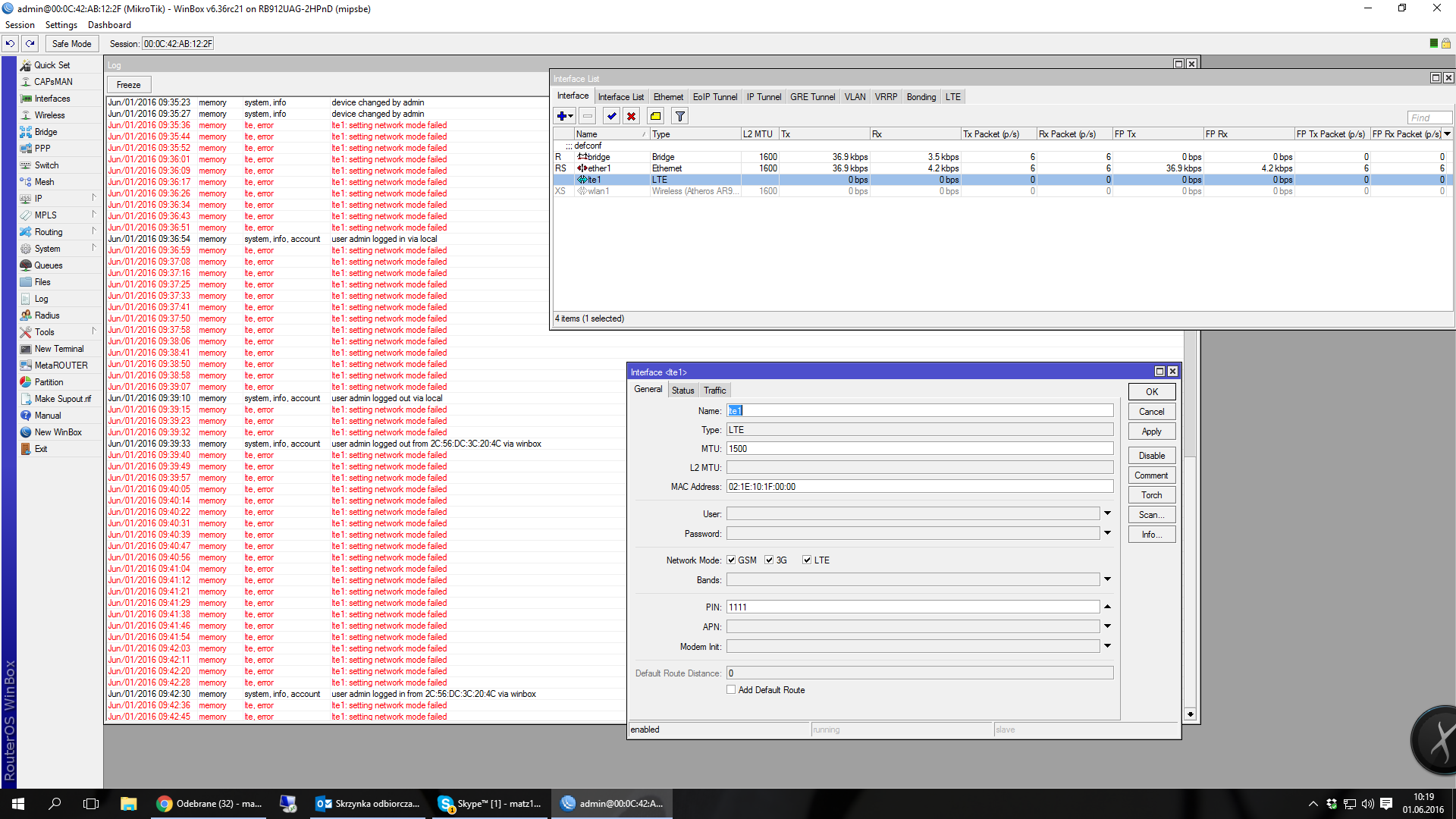Open MetaROUTER in sidebar
Viewport: 1456px width, 819px height.
tap(61, 366)
